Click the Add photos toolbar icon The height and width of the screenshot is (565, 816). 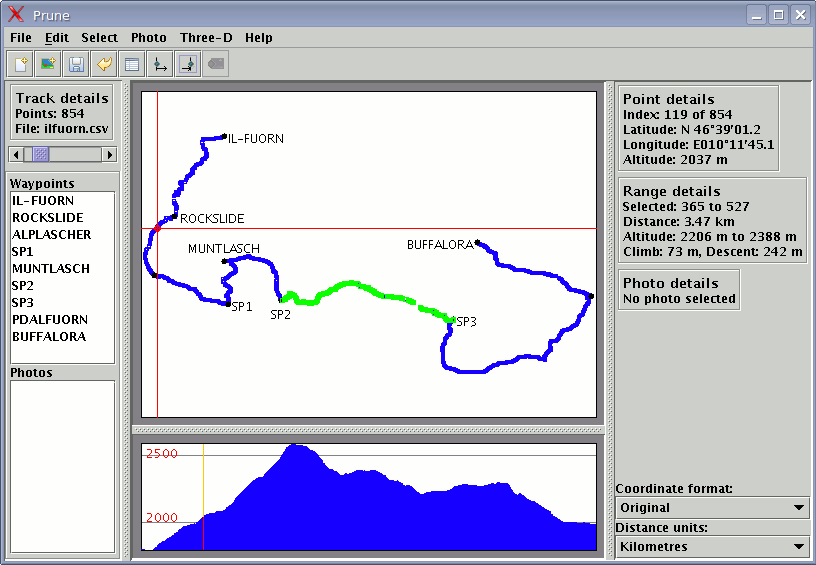(x=47, y=65)
